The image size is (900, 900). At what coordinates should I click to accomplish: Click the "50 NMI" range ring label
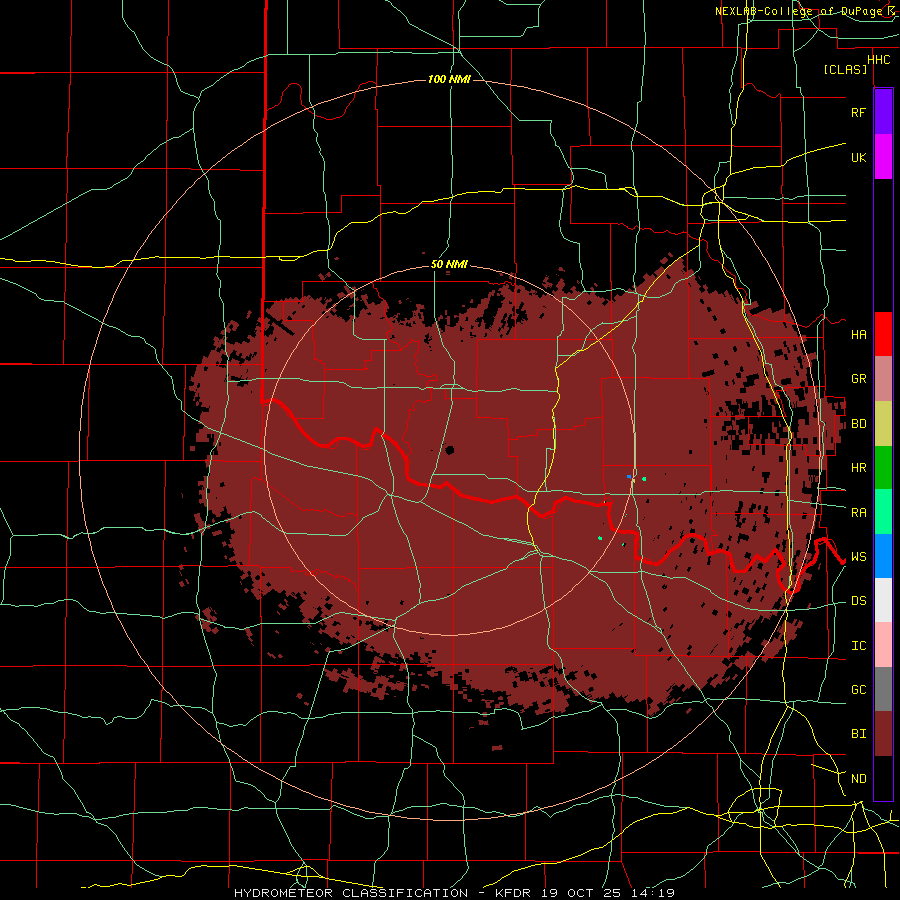tap(449, 265)
